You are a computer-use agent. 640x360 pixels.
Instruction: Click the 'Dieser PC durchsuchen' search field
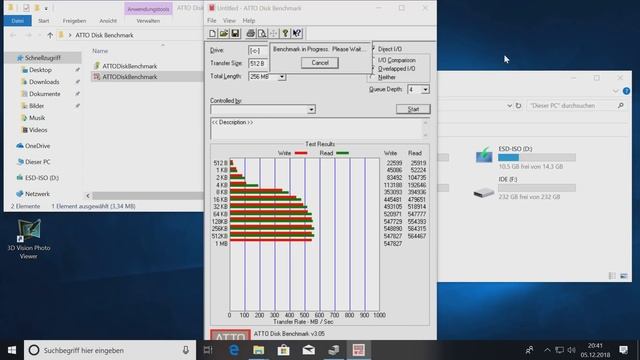tap(576, 106)
